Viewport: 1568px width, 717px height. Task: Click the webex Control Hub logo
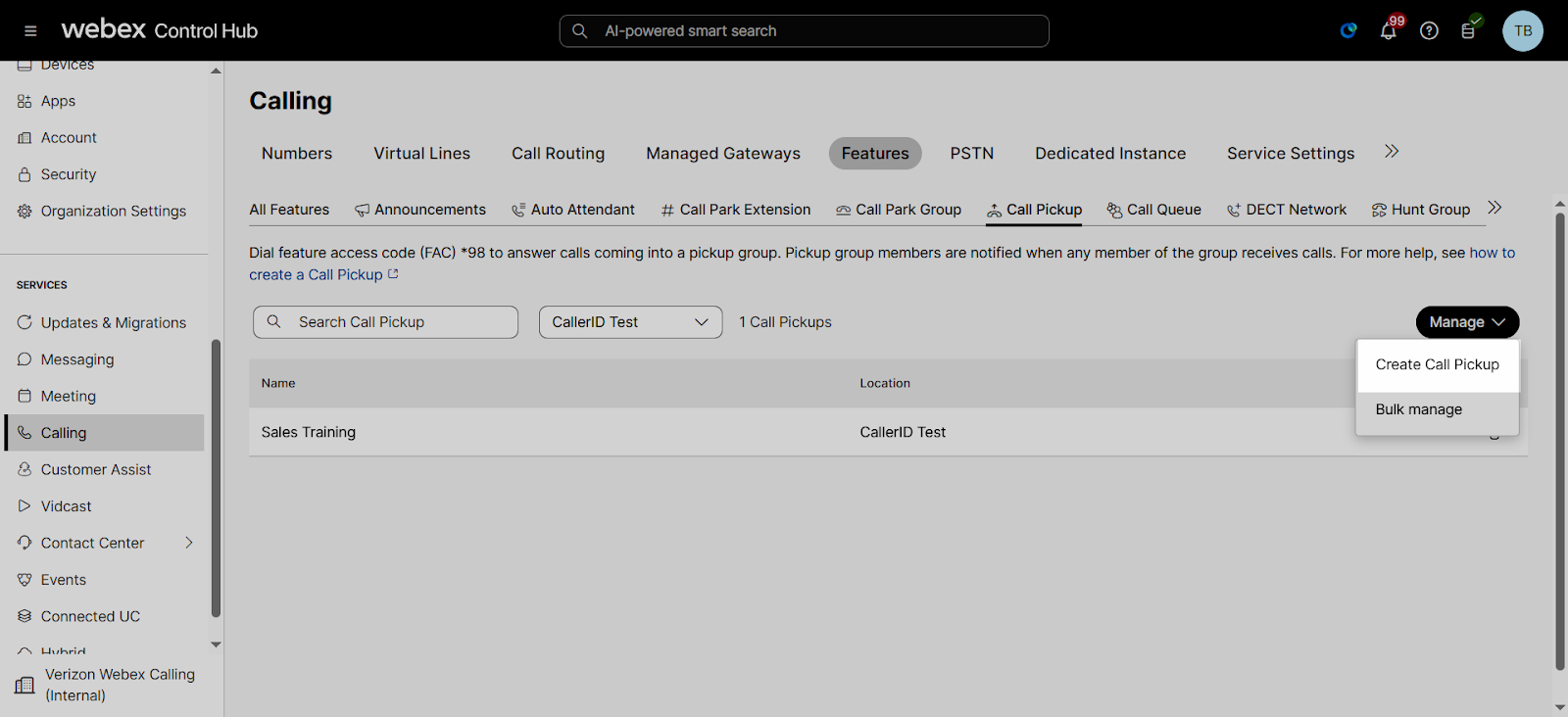(x=160, y=30)
